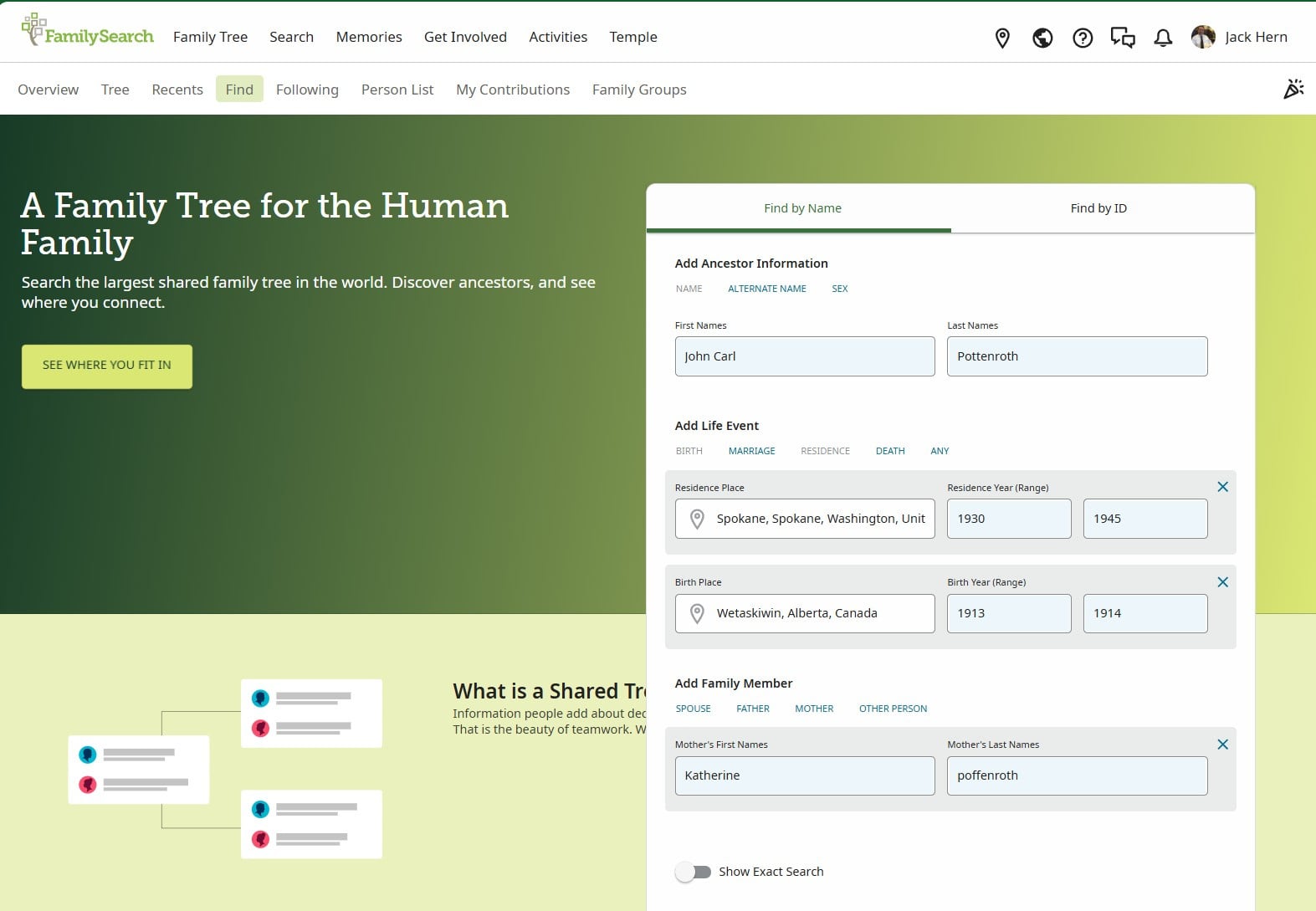The image size is (1316, 911).
Task: Go to the Tree tab
Action: pyautogui.click(x=115, y=90)
